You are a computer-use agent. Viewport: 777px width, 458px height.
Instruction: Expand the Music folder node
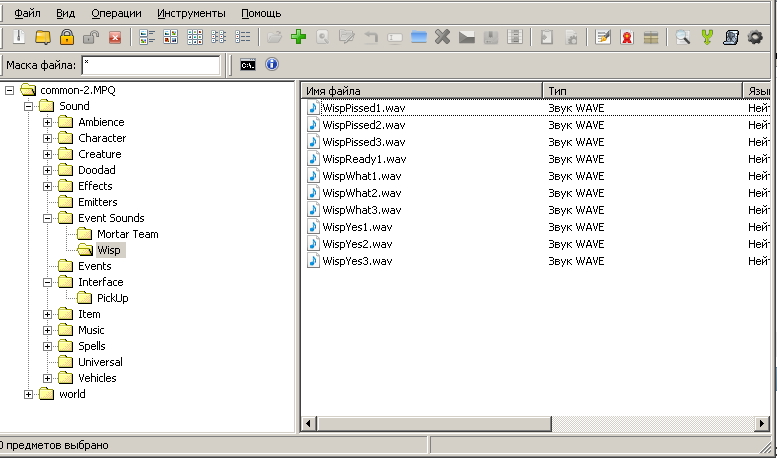click(47, 330)
